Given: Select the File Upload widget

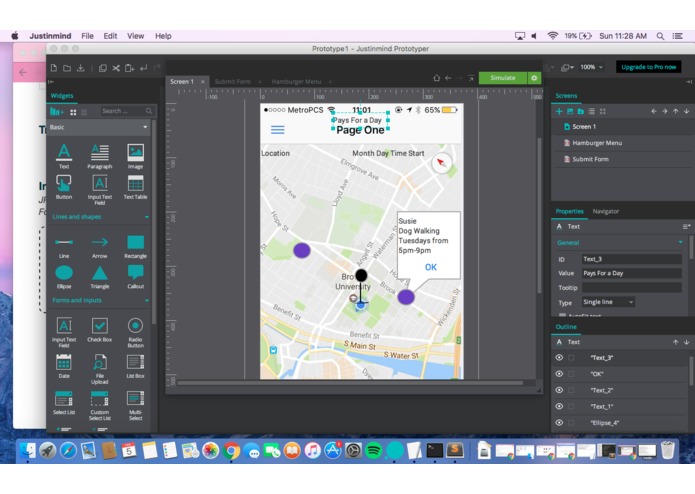Looking at the screenshot, I should pos(99,369).
